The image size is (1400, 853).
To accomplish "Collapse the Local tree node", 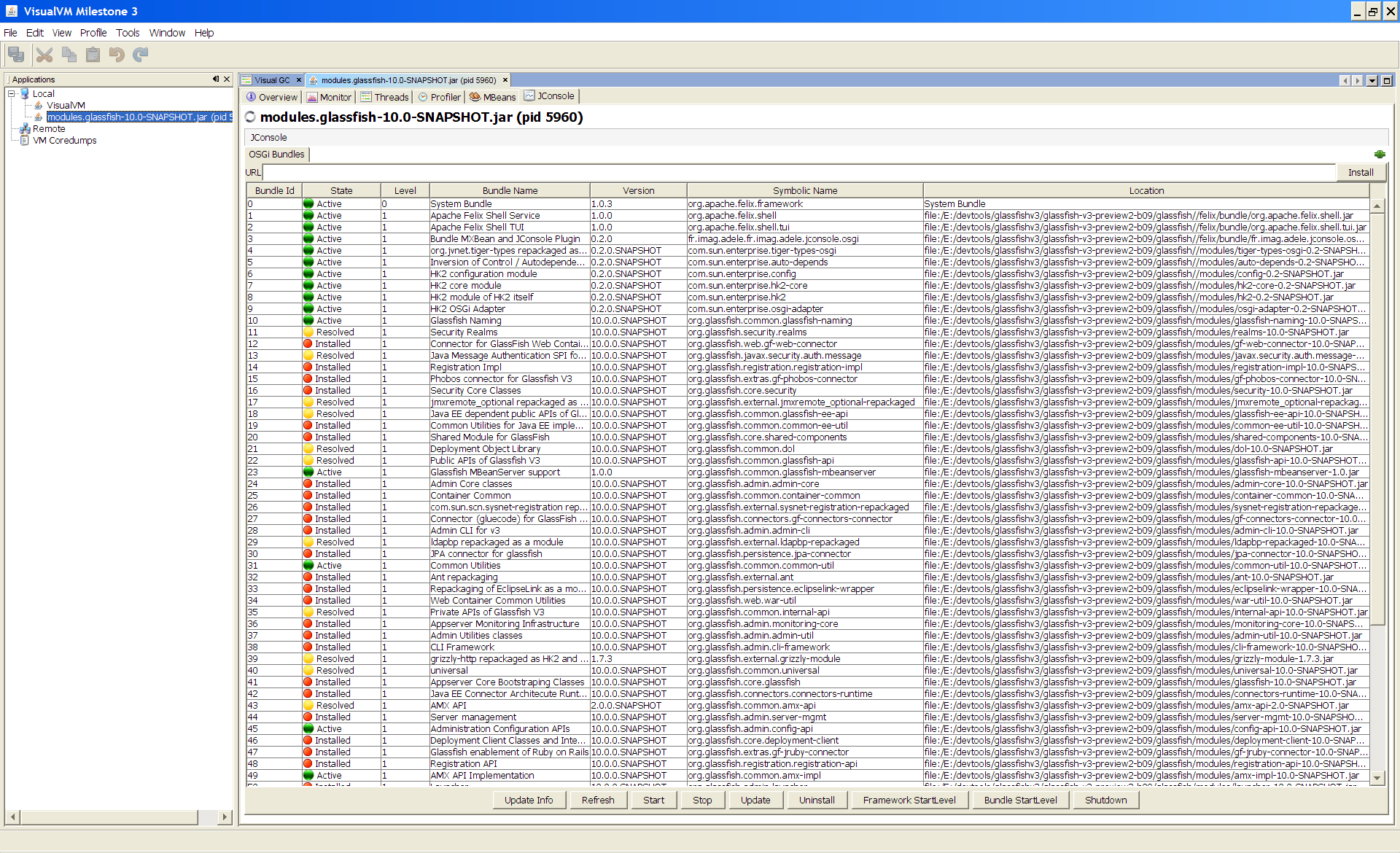I will point(12,94).
